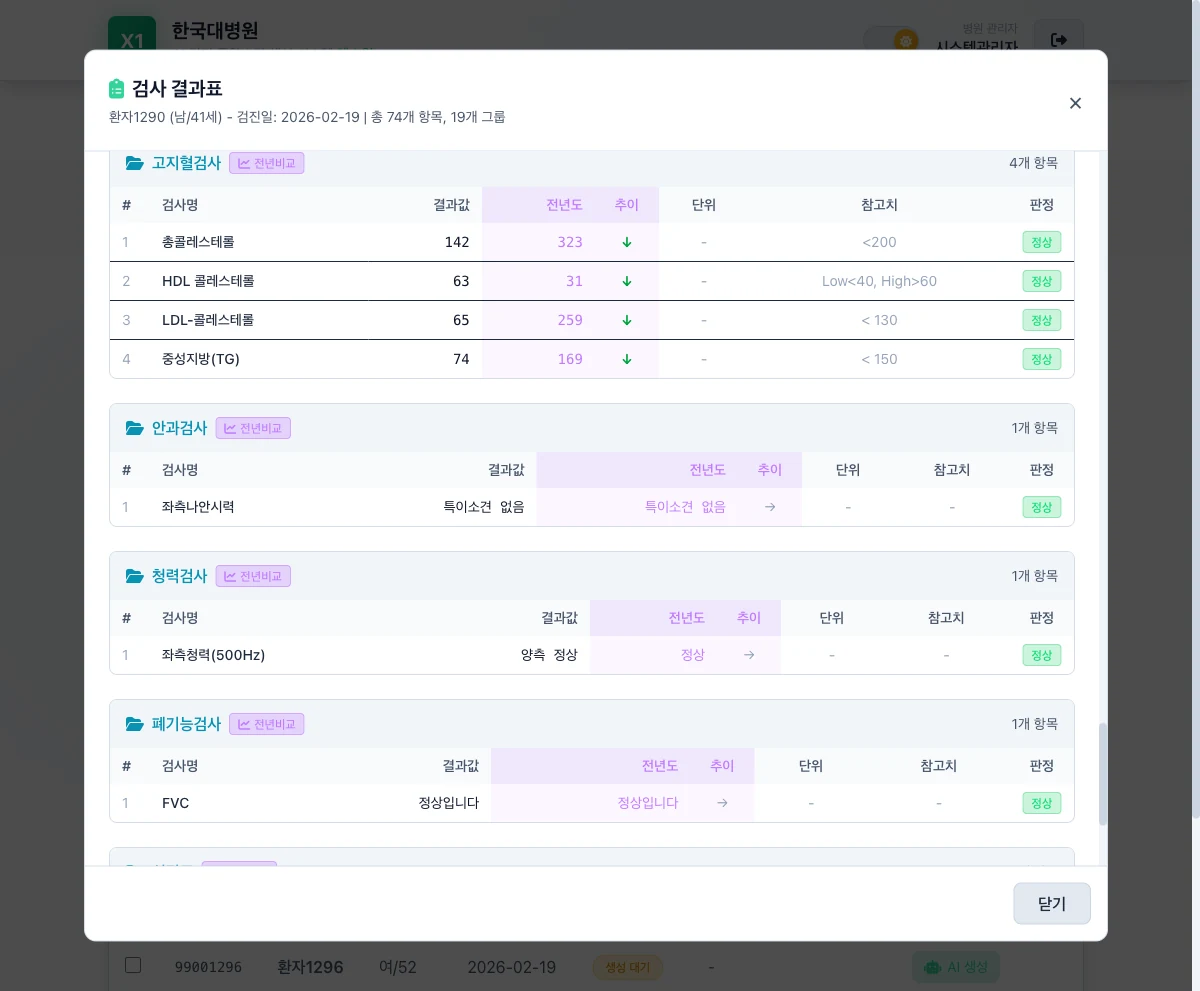Click the down trend arrow in LDL-콜레스테롤 row
This screenshot has height=991, width=1200.
627,320
